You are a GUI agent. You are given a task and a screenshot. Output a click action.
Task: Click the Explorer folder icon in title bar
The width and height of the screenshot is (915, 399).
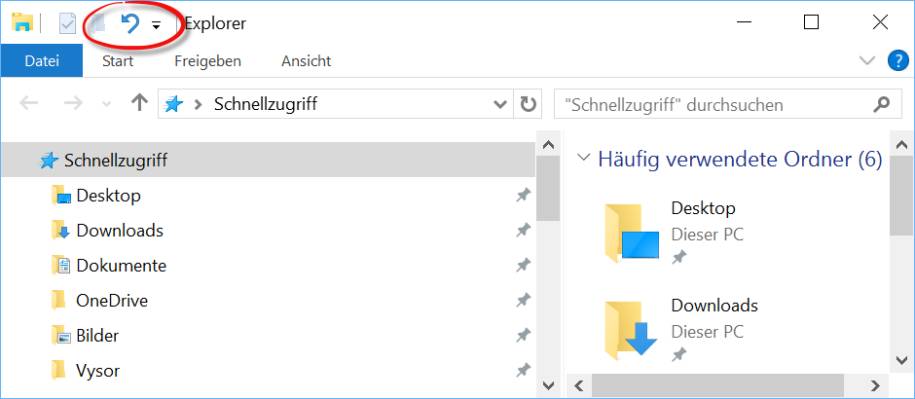pyautogui.click(x=22, y=23)
